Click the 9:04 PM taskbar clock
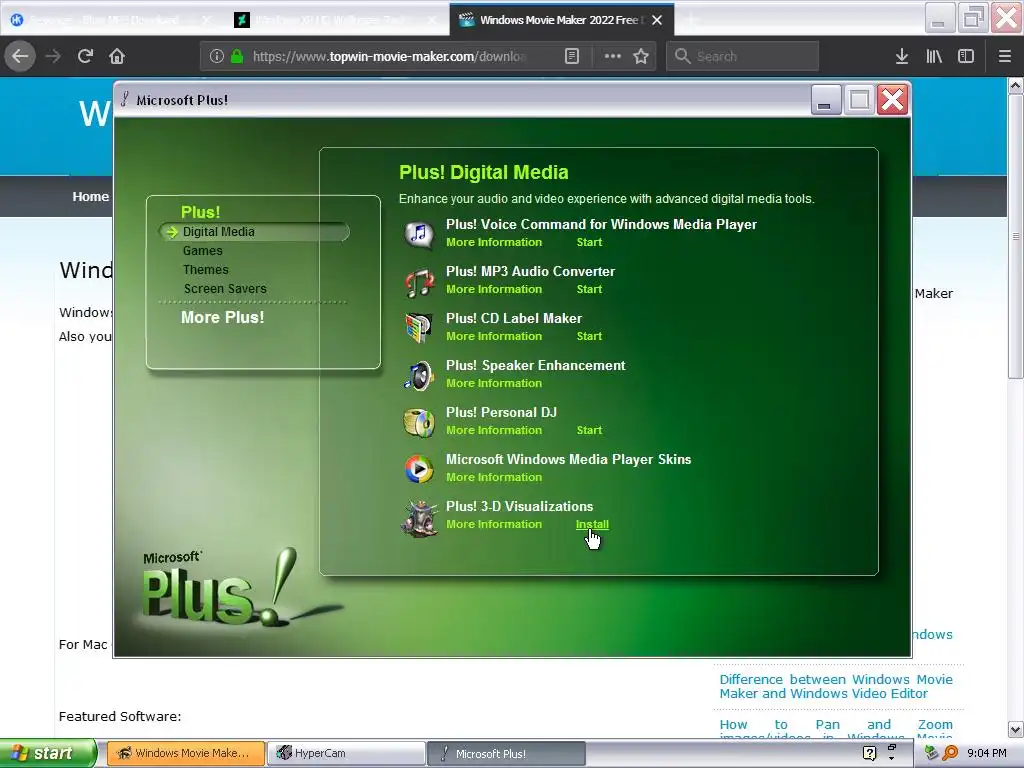This screenshot has height=768, width=1024. pos(987,753)
